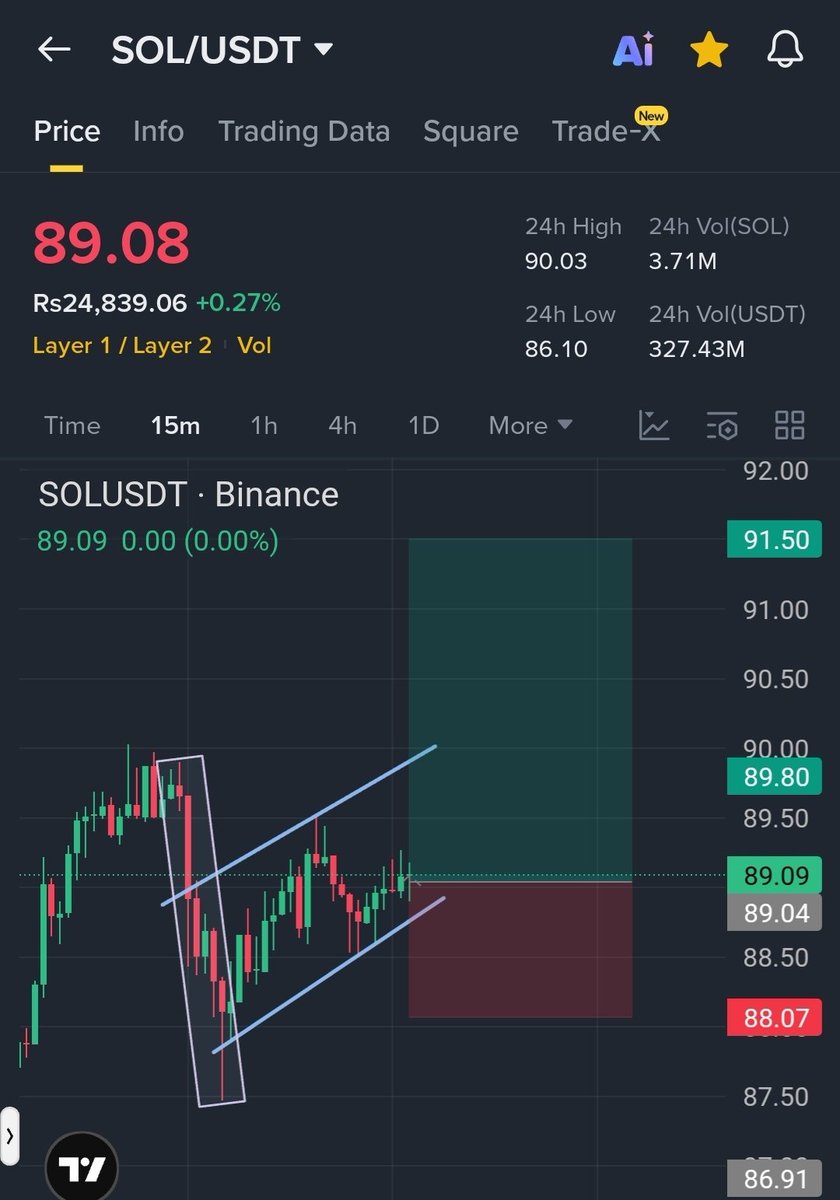Screen dimensions: 840x1200
Task: Open the chart indicators icon
Action: [x=654, y=426]
